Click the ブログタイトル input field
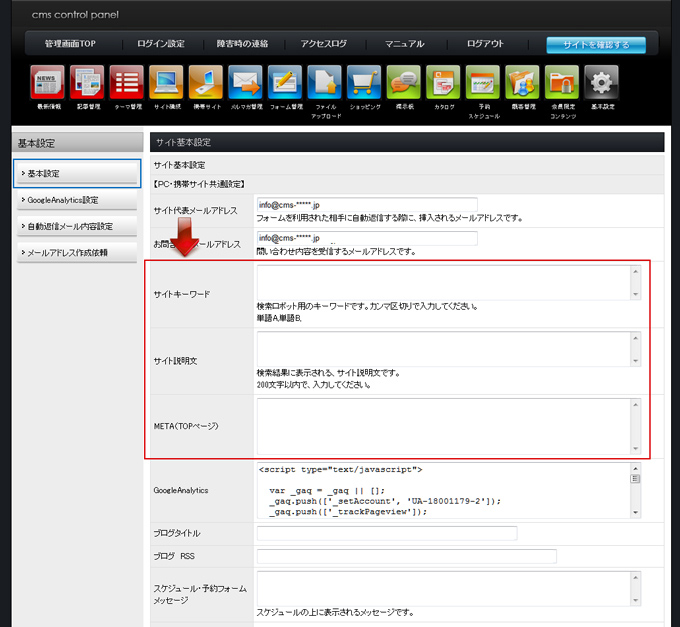The image size is (680, 627). coord(386,534)
